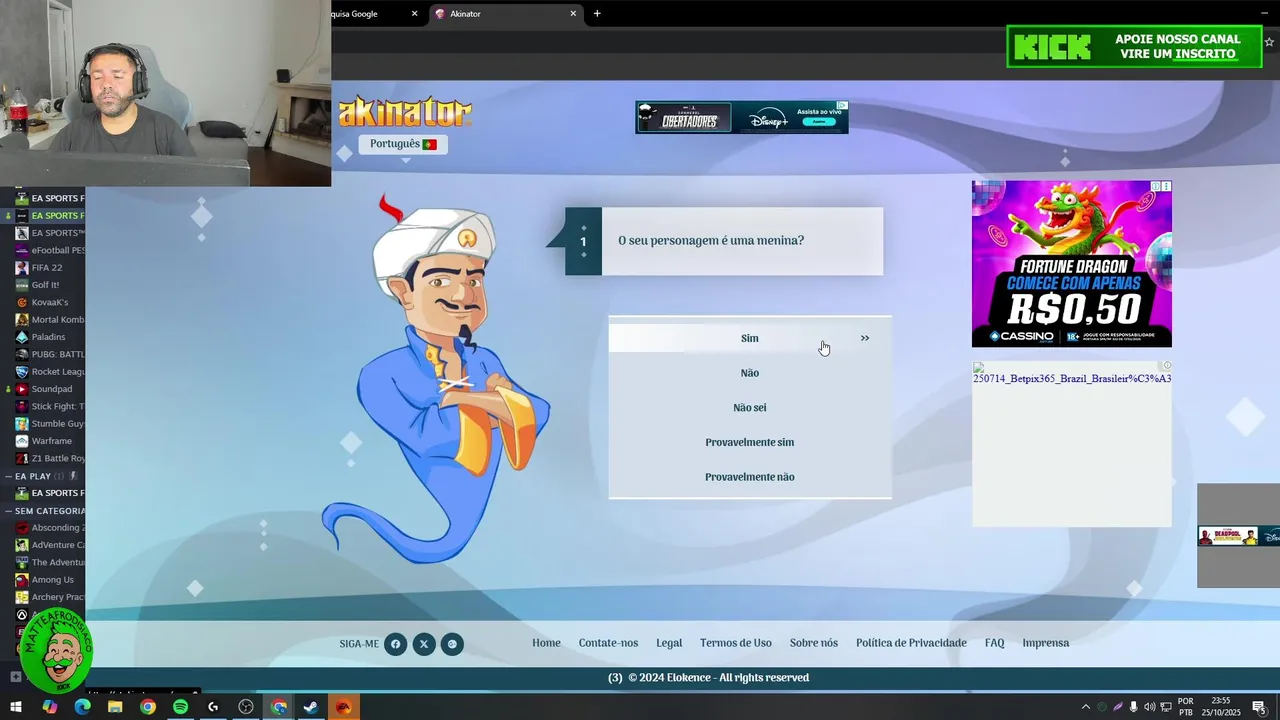Screen dimensions: 1280x720
Task: Open the Deadpool Disney+ ad thumbnail
Action: click(x=1238, y=536)
